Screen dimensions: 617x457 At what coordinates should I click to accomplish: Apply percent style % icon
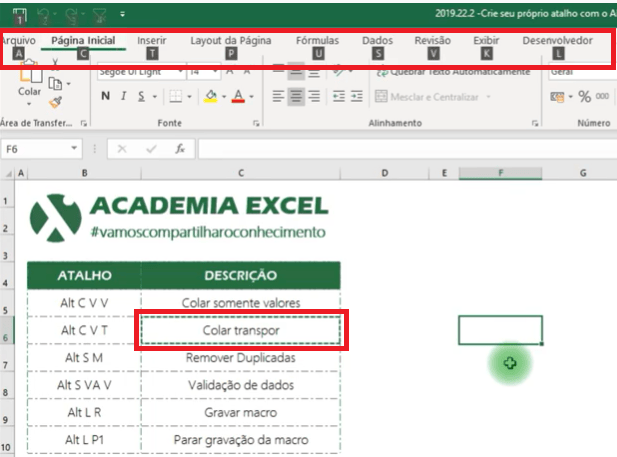[x=584, y=96]
